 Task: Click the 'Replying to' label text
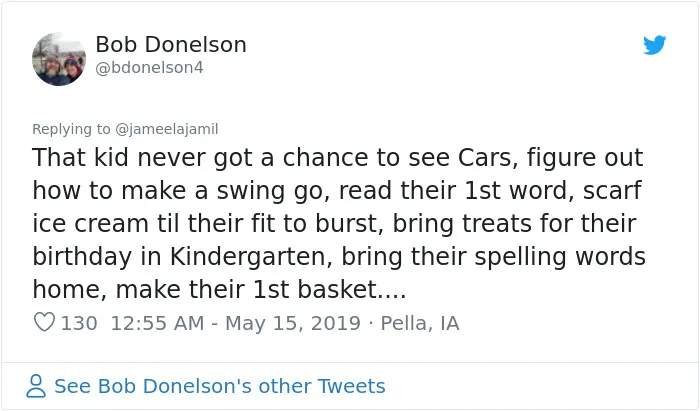coord(71,129)
